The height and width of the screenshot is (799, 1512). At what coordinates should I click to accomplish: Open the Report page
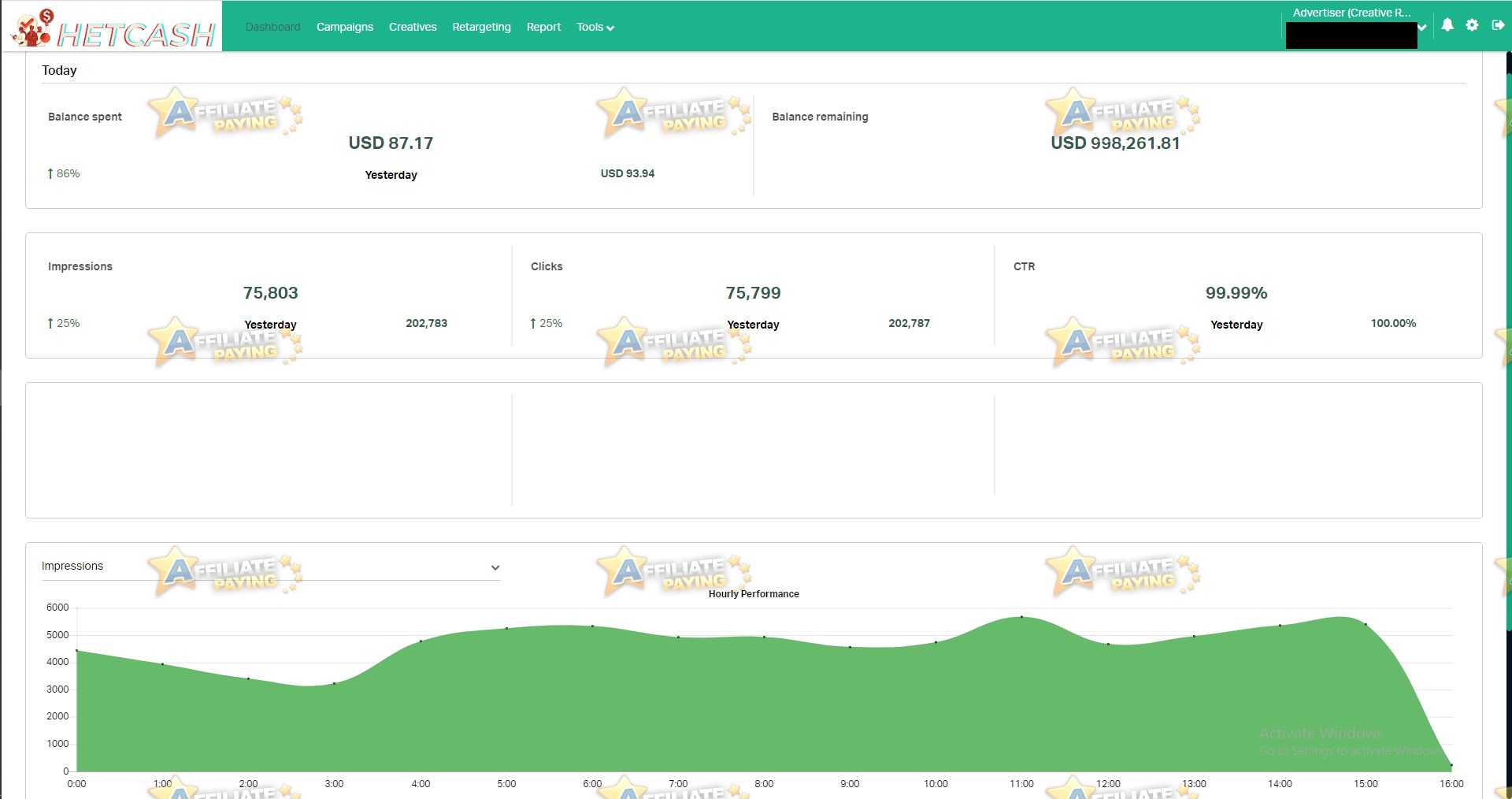(x=543, y=27)
